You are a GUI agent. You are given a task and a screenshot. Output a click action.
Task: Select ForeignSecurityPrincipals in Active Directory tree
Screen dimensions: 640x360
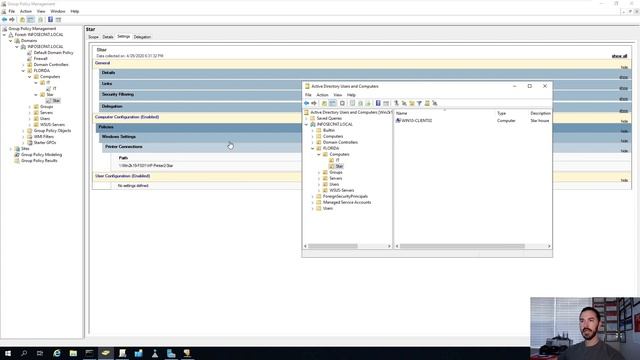click(345, 196)
